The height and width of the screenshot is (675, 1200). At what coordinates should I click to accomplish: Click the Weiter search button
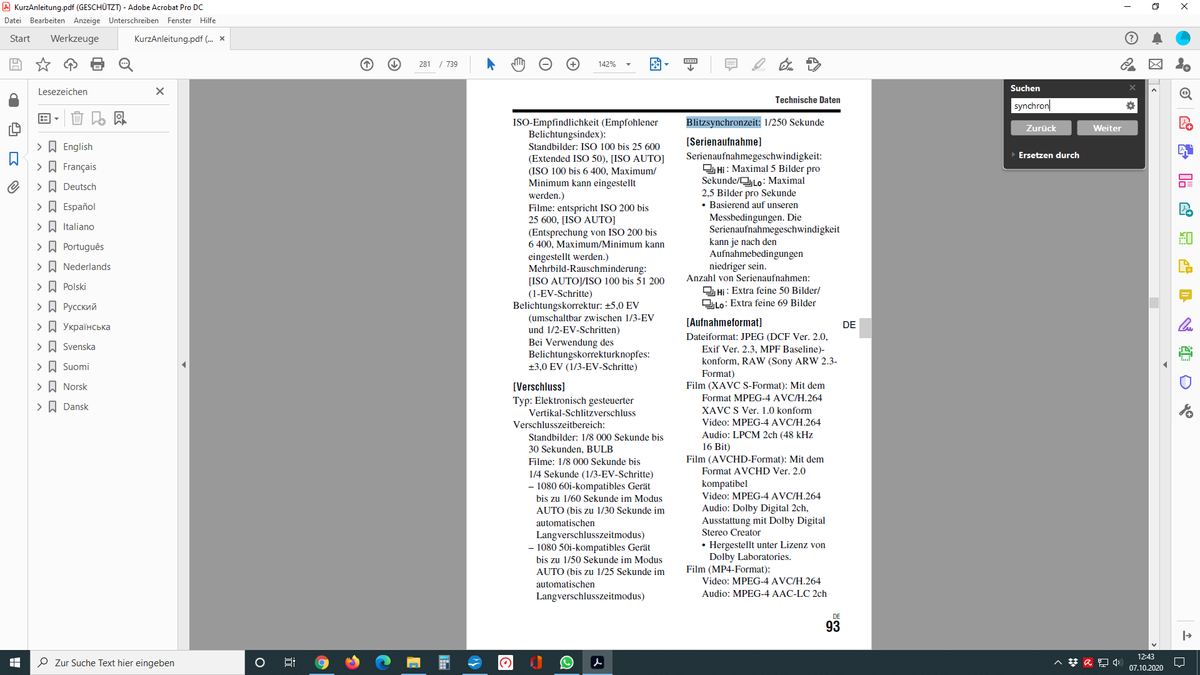(1106, 128)
